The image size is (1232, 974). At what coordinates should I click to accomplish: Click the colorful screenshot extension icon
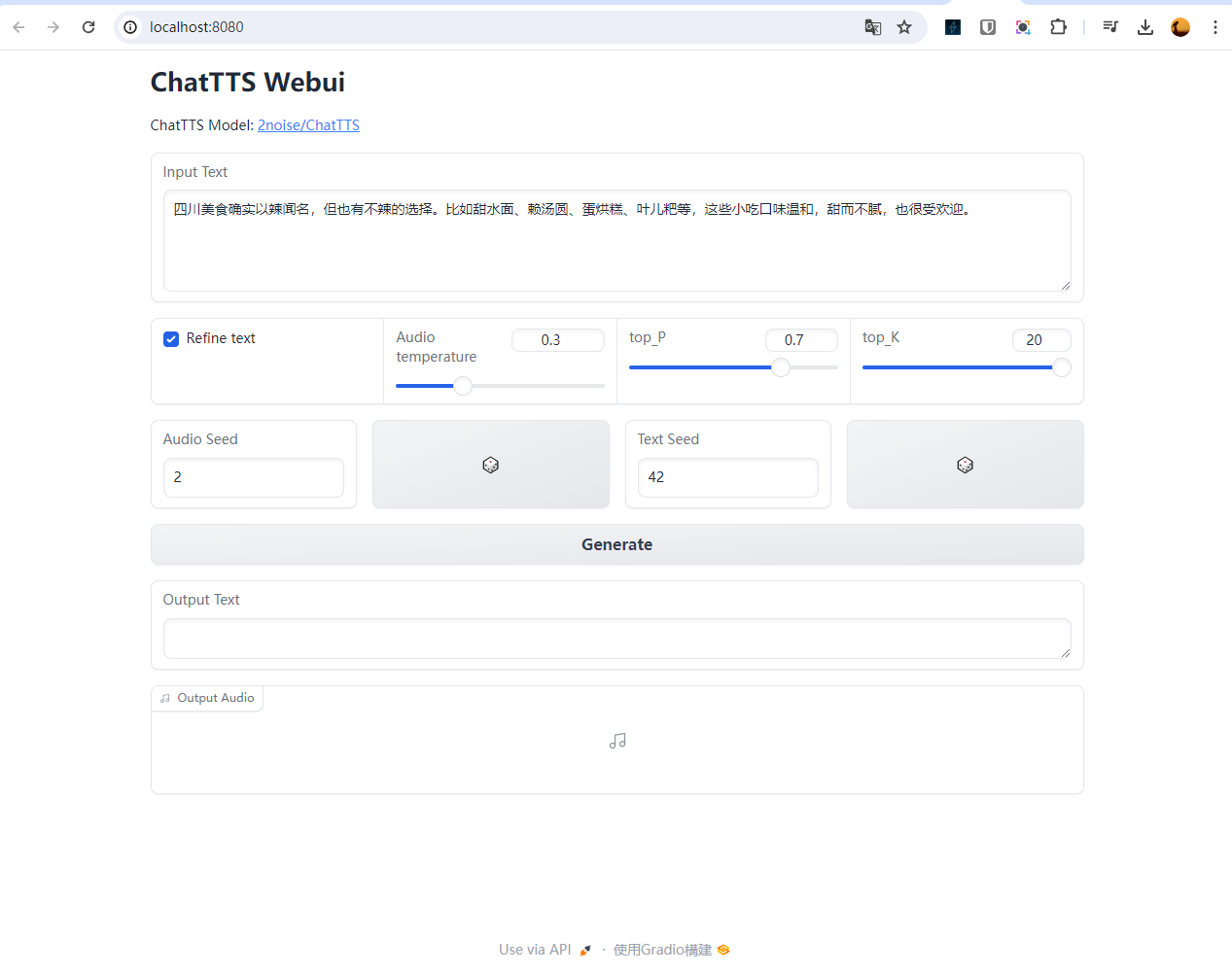coord(1023,27)
